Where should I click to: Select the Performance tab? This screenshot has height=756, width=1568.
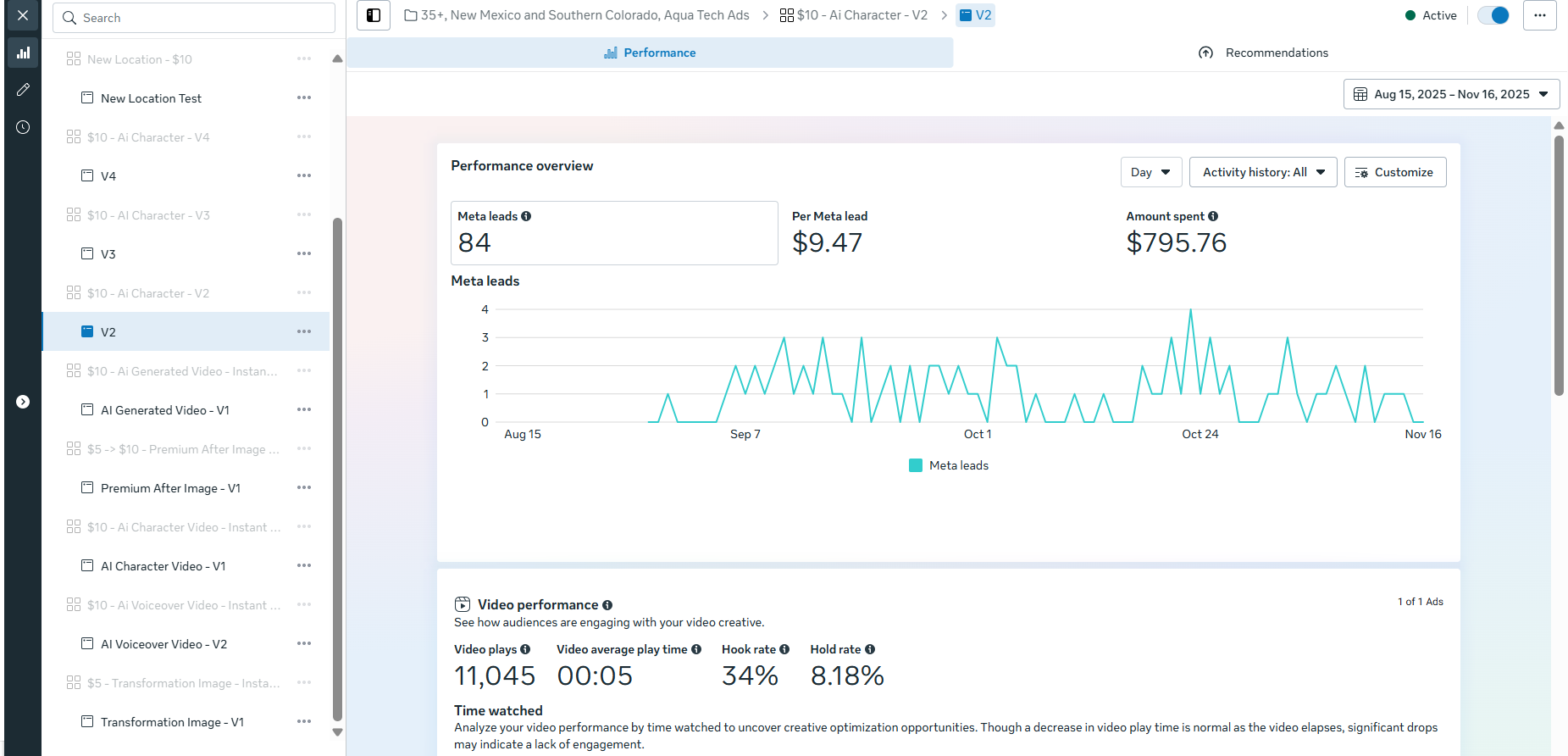(x=650, y=53)
